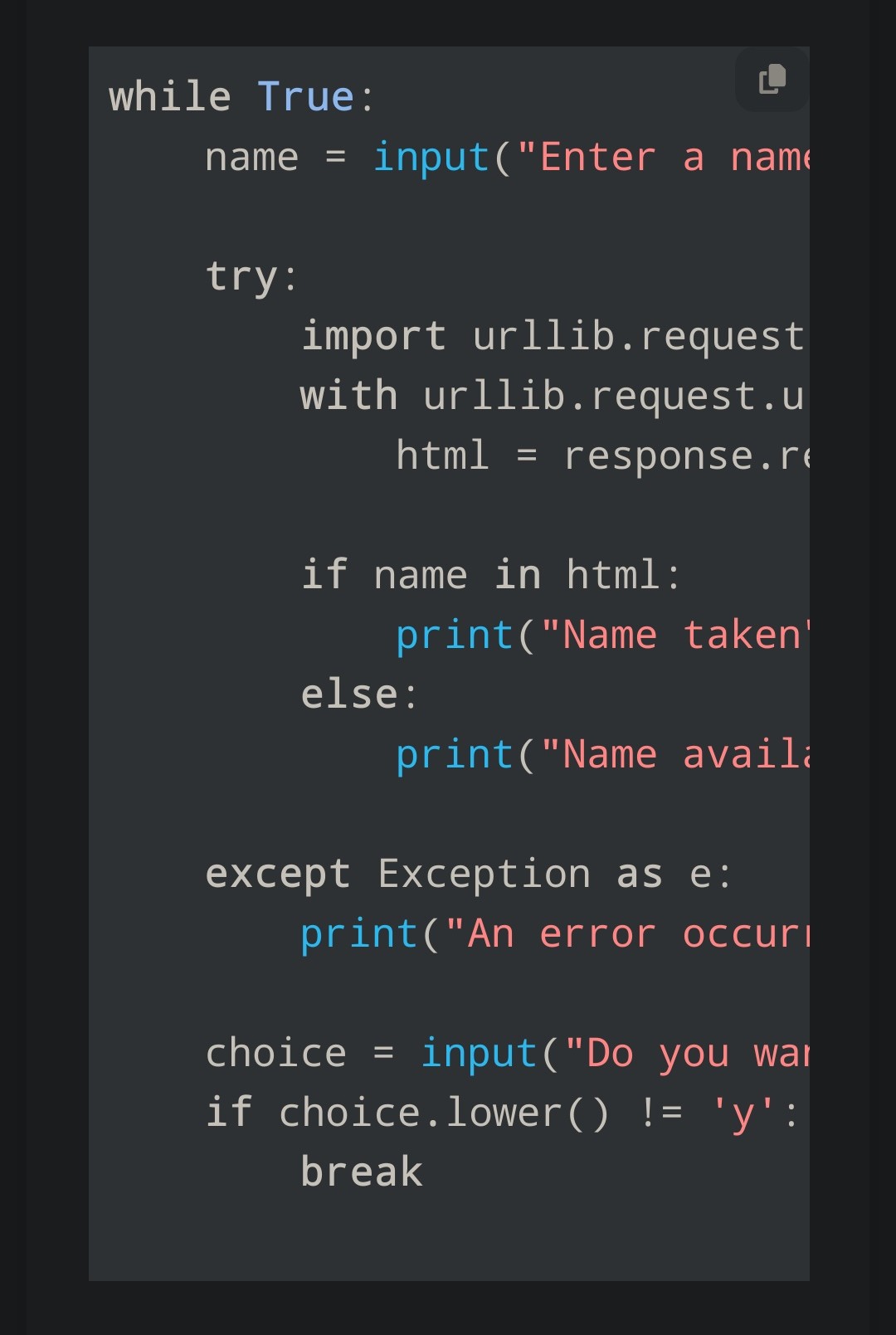The image size is (896, 1335).
Task: Click the 'choice' variable being assigned
Action: [x=275, y=1054]
